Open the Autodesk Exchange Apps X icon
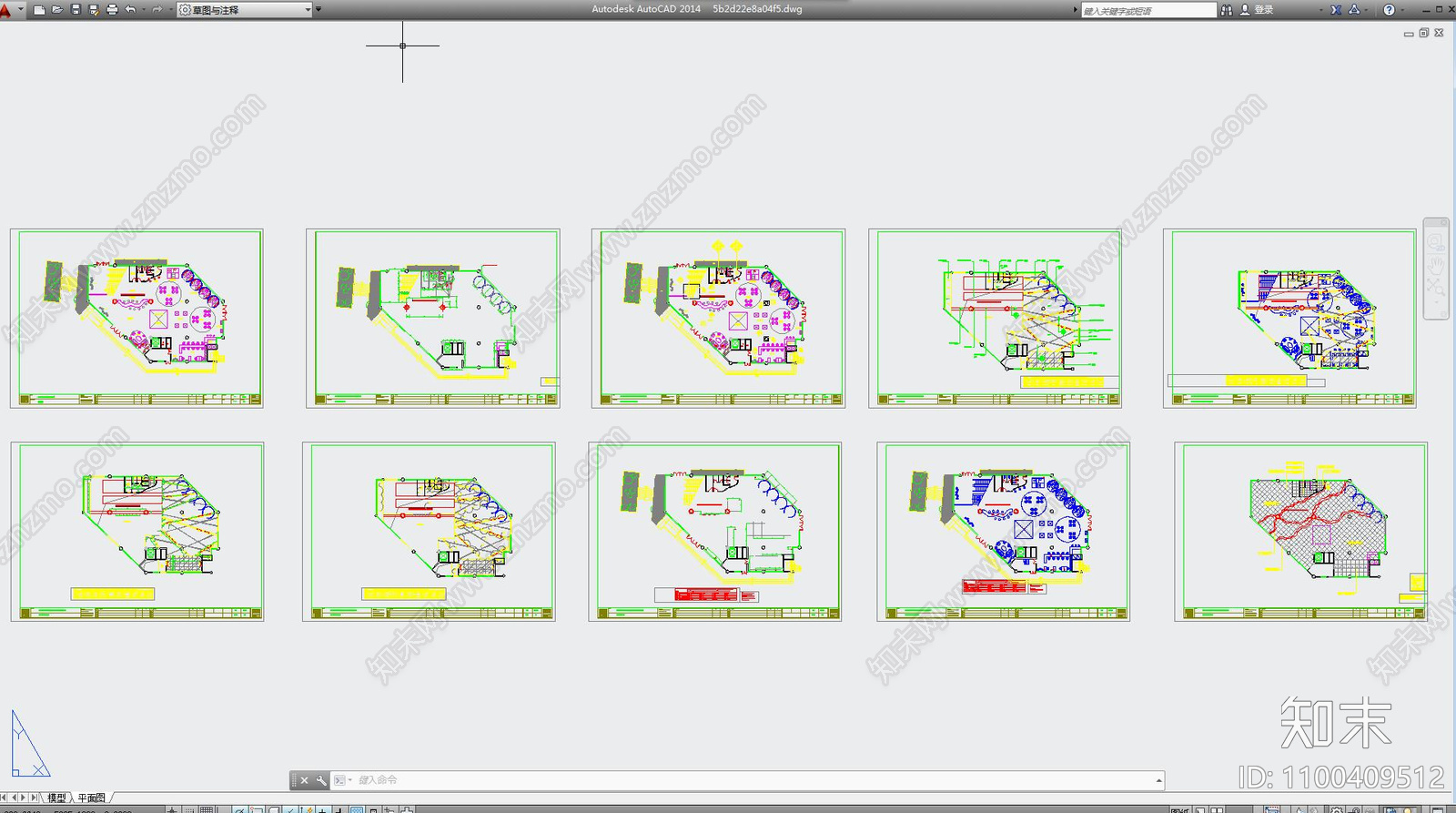This screenshot has height=813, width=1456. [x=1336, y=10]
